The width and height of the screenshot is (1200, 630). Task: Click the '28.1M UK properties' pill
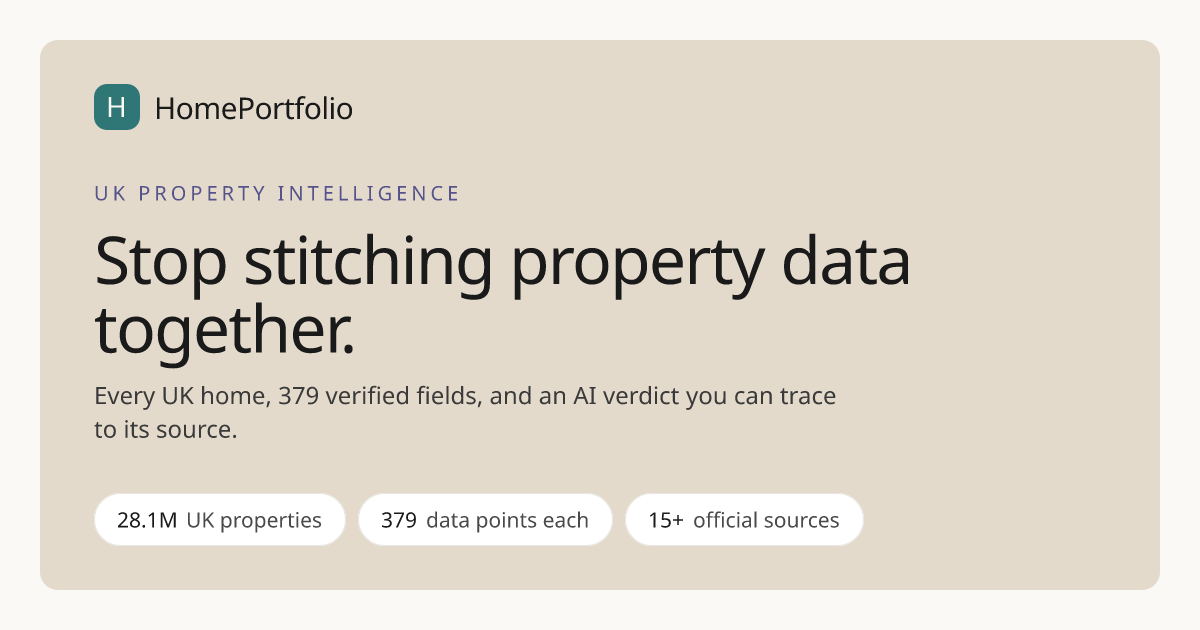tap(220, 520)
